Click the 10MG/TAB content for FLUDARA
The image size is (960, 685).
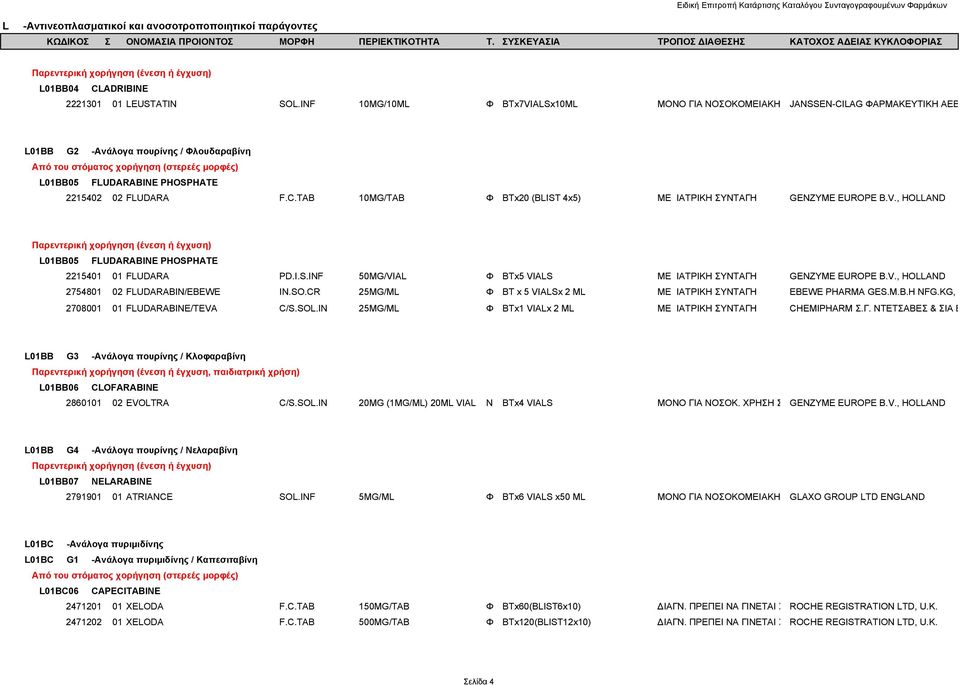pos(381,198)
